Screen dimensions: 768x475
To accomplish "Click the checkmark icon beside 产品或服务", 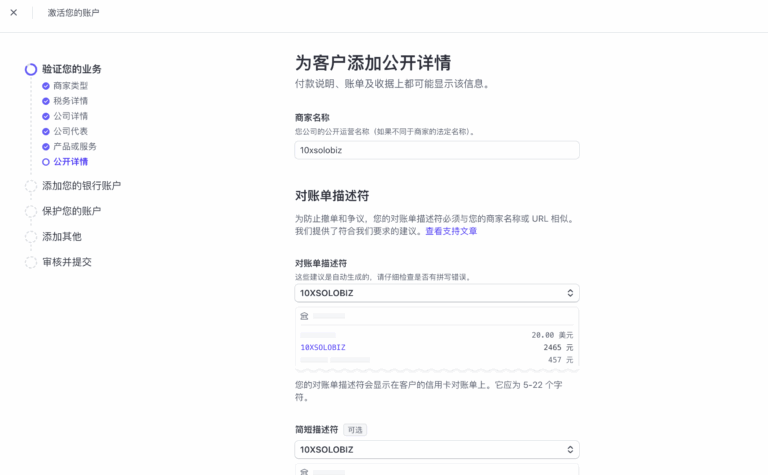I will 46,146.
